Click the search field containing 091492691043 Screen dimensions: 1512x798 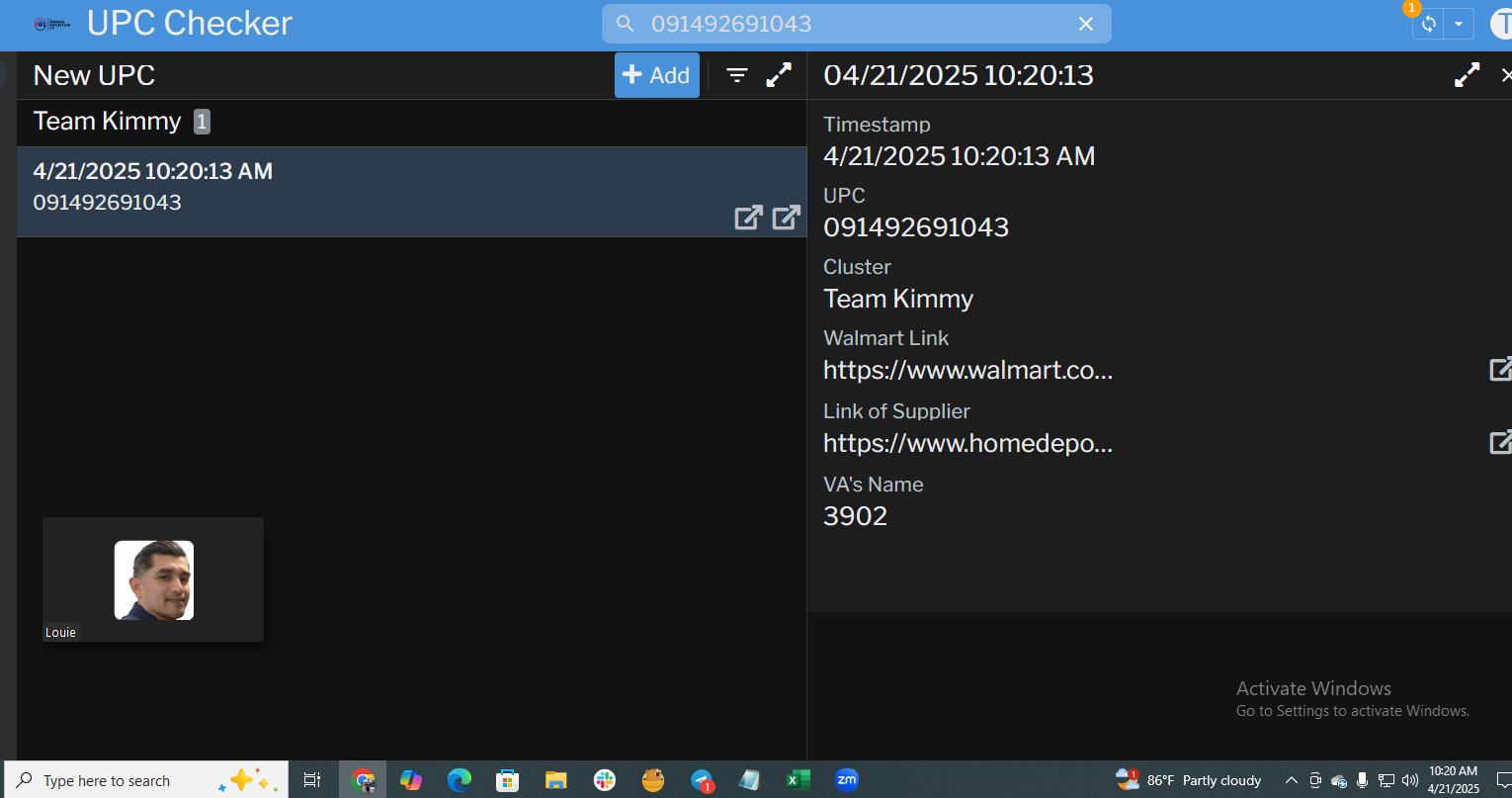click(840, 24)
